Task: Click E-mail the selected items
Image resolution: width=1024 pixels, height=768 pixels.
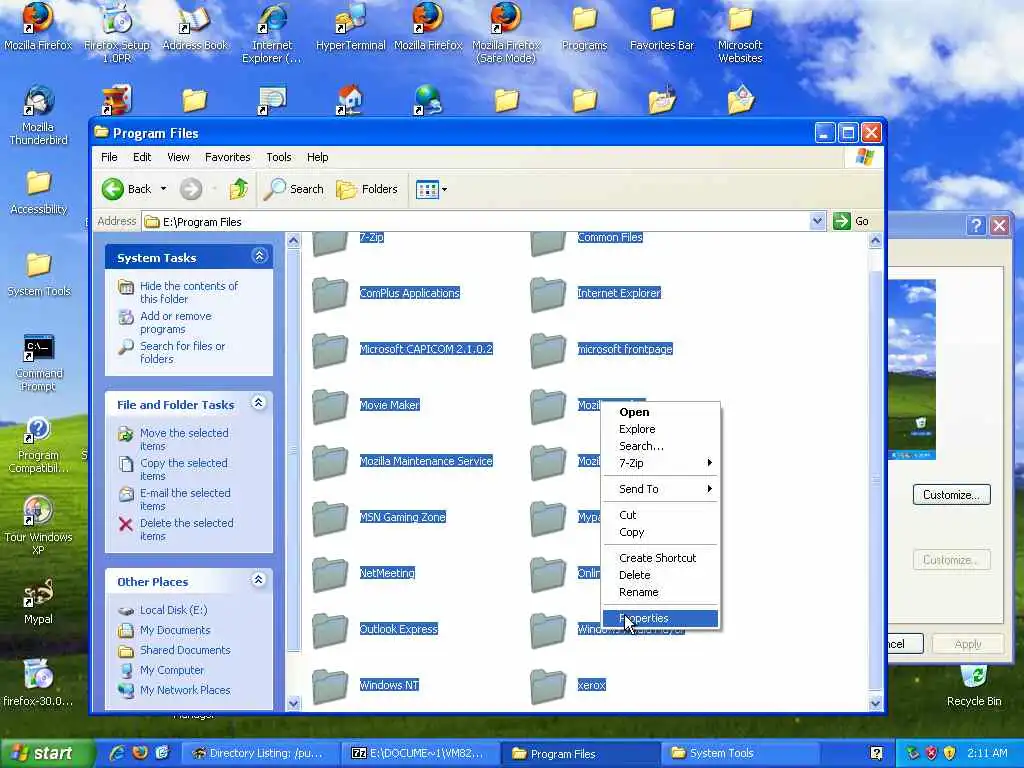Action: (185, 500)
